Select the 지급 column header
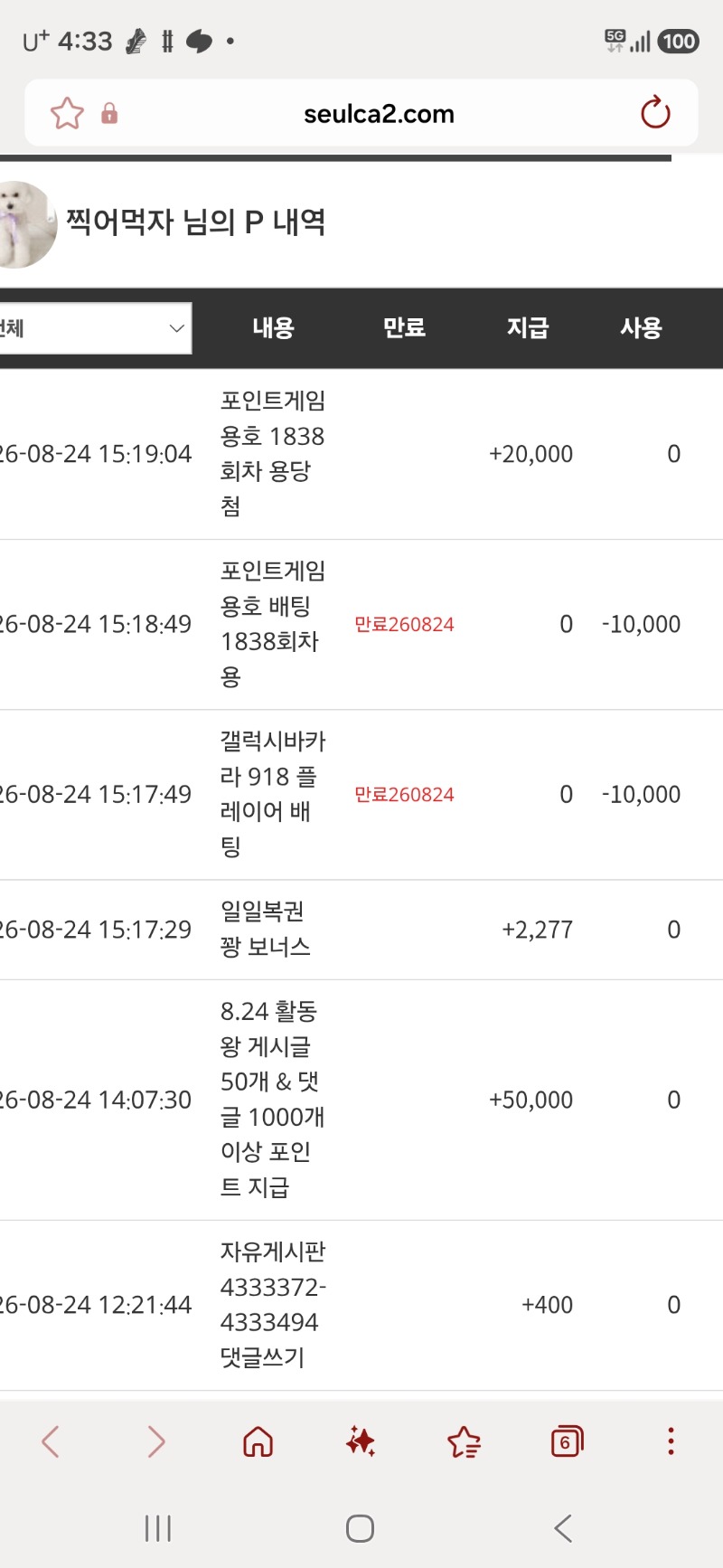 coord(528,327)
